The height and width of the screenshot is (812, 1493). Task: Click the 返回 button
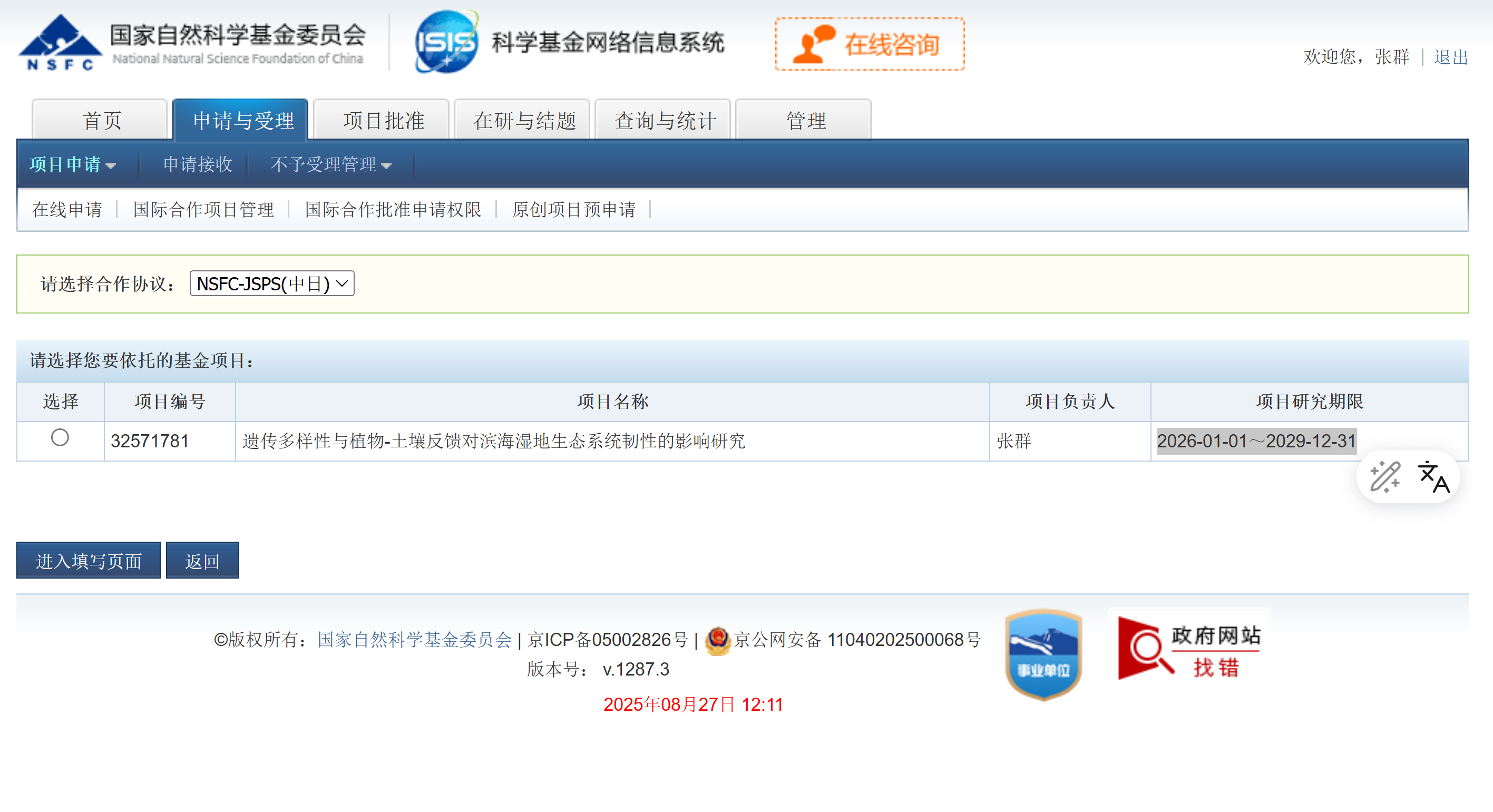(x=202, y=561)
